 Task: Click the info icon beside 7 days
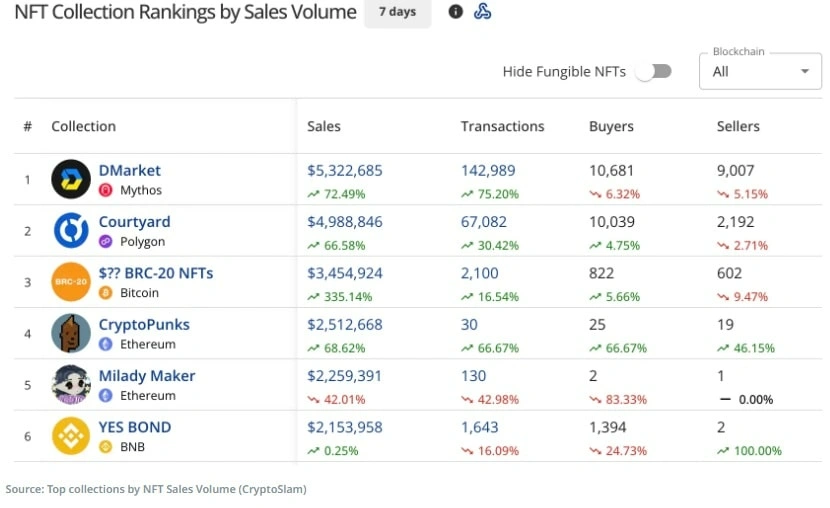click(455, 12)
